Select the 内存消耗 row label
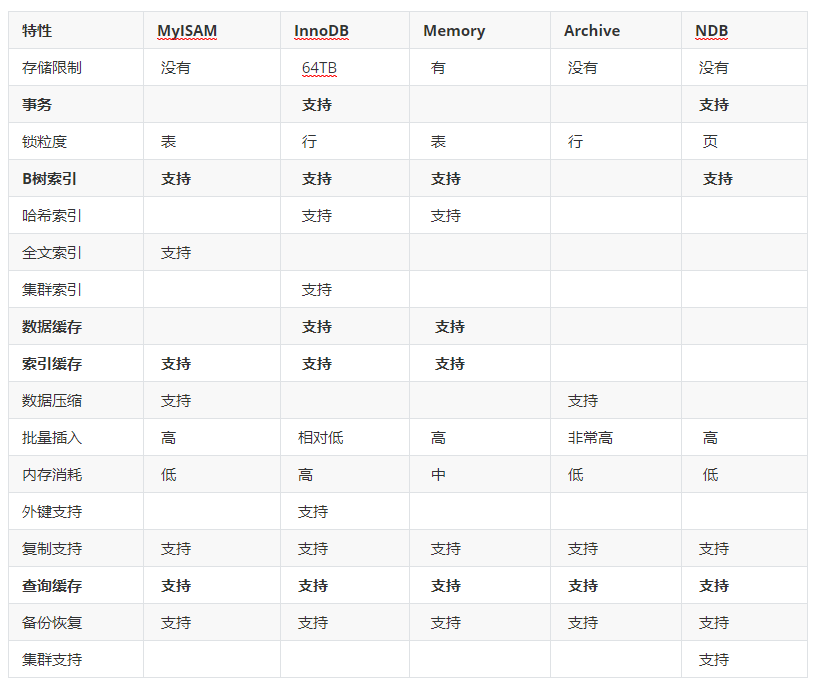 tap(52, 475)
